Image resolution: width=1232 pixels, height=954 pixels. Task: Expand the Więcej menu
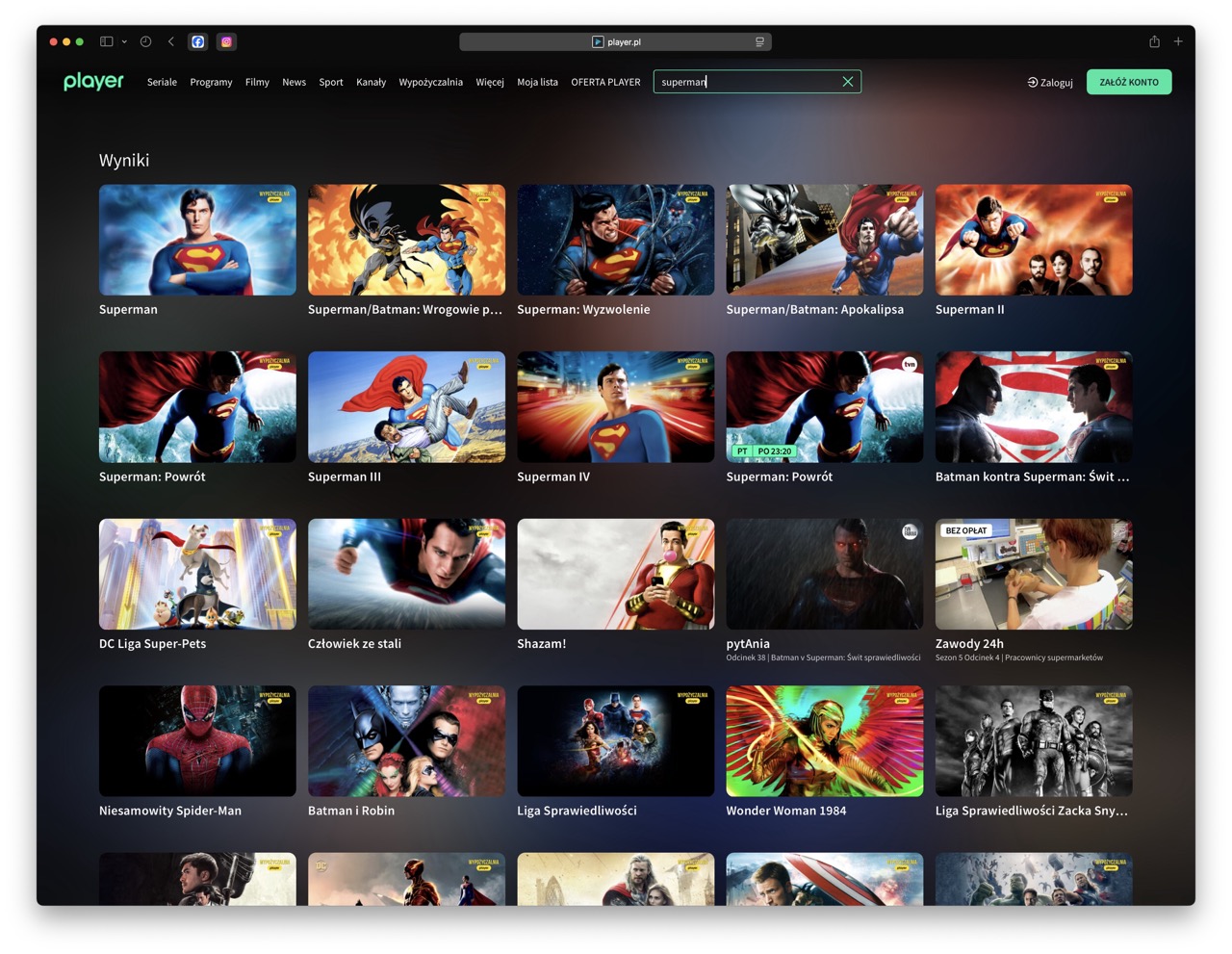point(490,82)
